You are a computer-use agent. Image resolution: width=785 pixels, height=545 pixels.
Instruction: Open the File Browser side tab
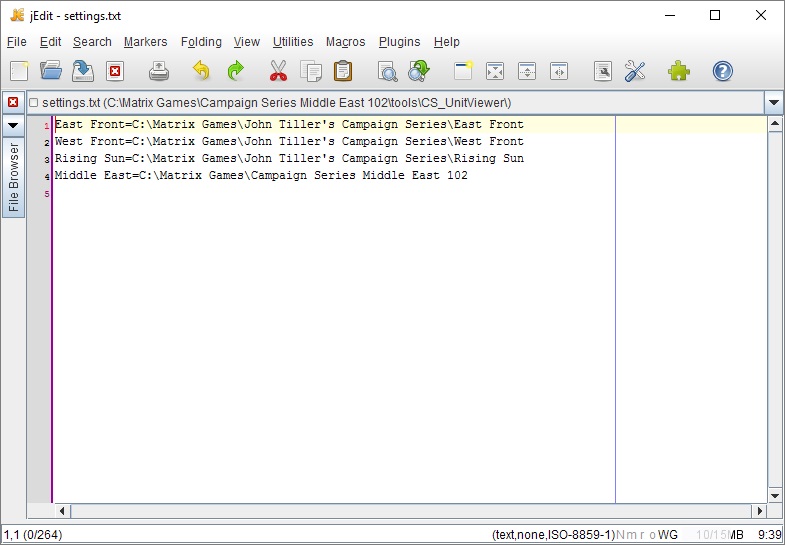coord(14,177)
